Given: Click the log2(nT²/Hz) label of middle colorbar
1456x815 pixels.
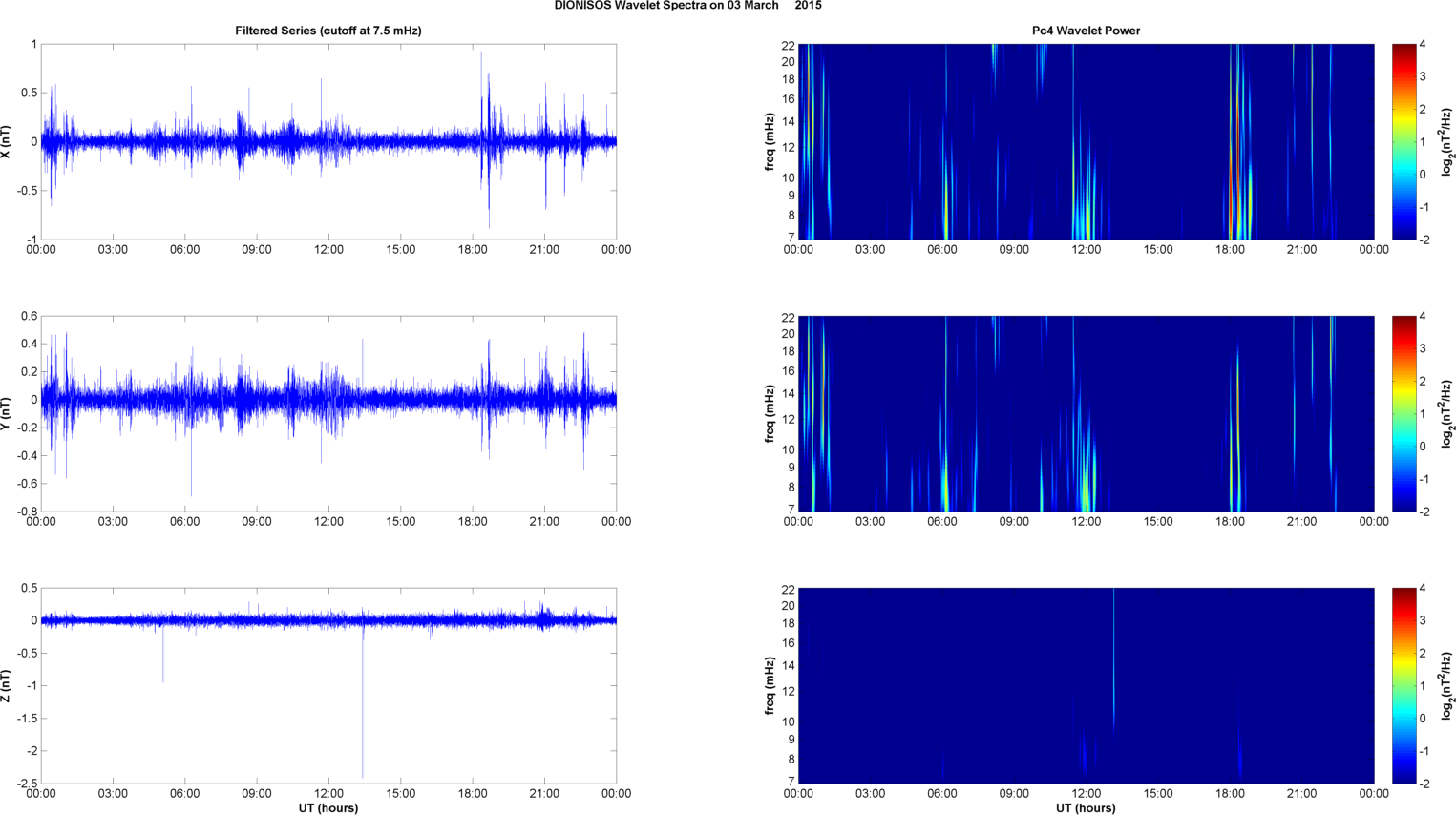Looking at the screenshot, I should tap(1447, 413).
